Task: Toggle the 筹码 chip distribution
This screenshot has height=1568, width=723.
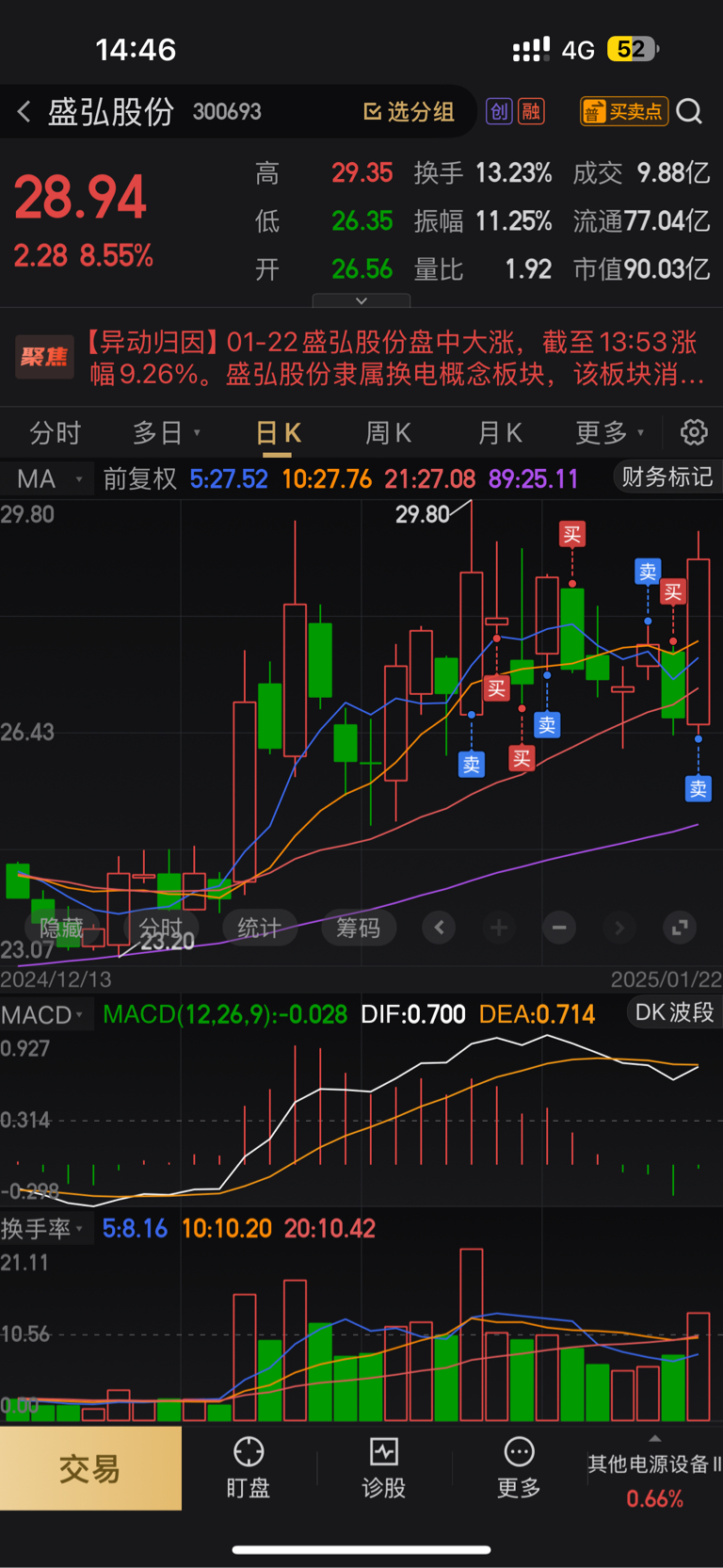Action: coord(359,929)
